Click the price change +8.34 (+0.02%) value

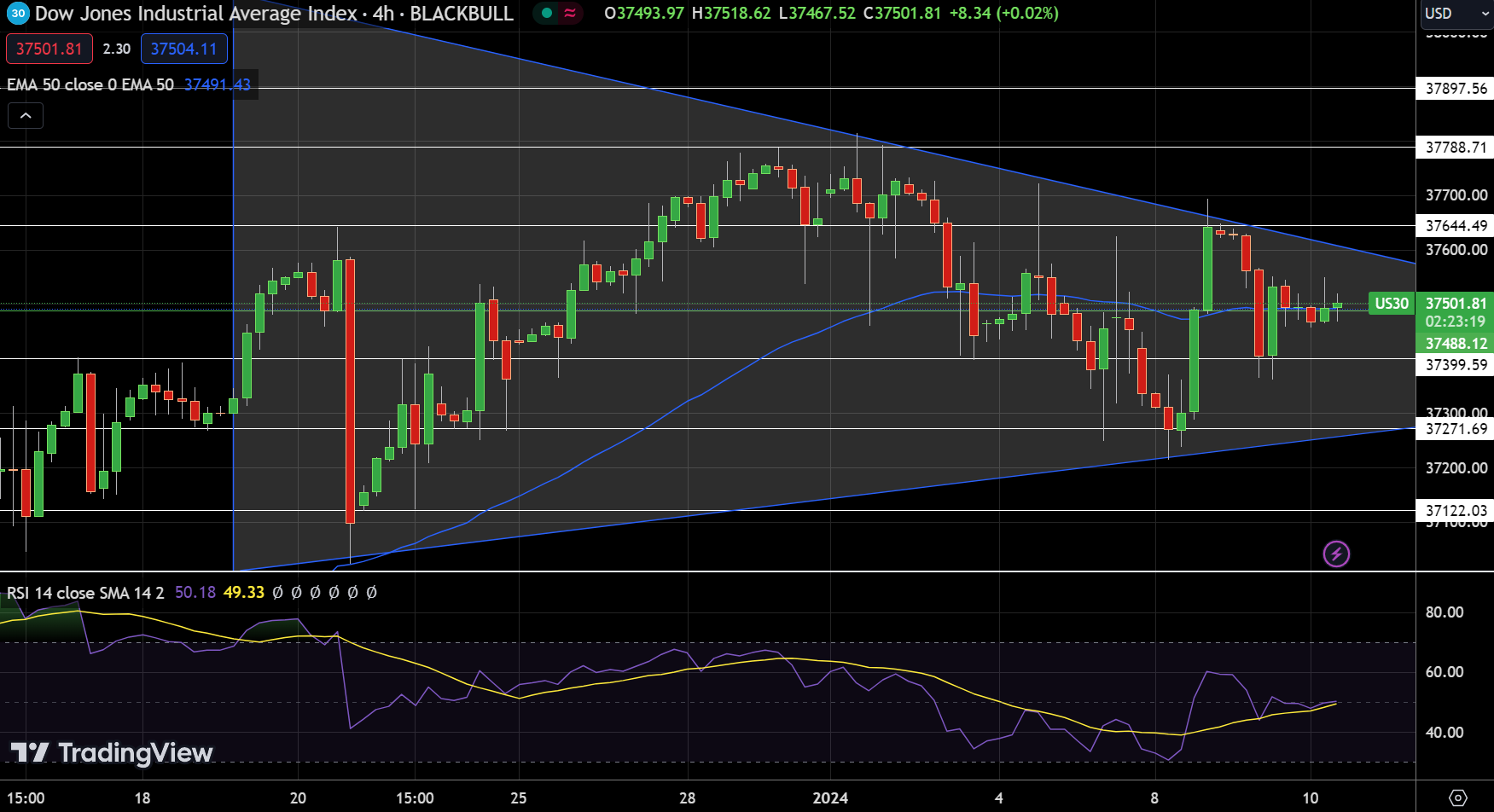[1004, 14]
